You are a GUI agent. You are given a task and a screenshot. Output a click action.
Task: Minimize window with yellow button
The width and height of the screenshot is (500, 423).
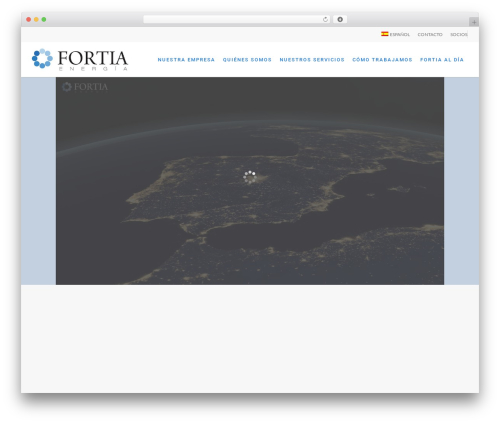click(x=36, y=19)
